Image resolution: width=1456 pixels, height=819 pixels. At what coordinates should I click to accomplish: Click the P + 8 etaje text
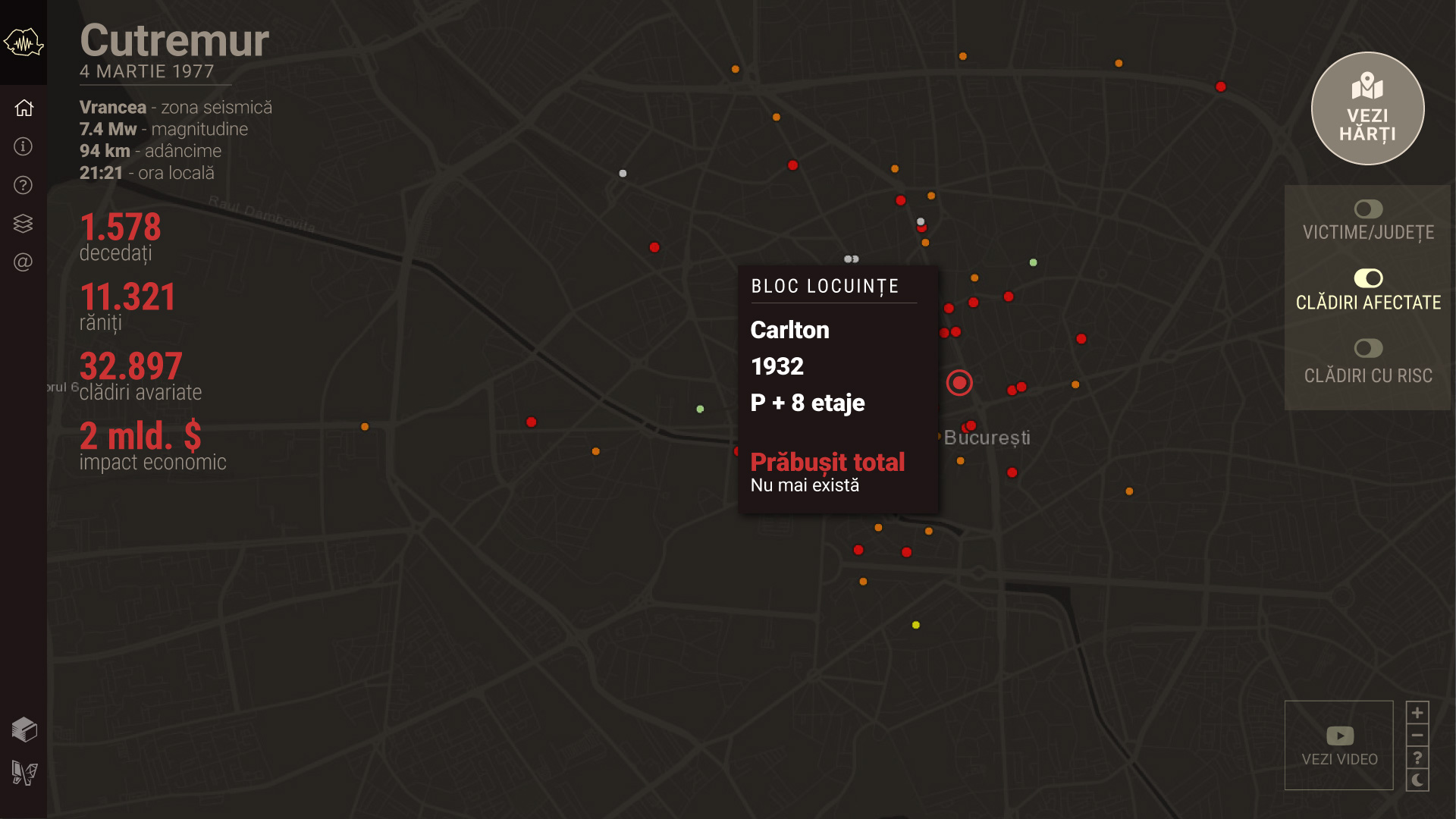coord(808,403)
